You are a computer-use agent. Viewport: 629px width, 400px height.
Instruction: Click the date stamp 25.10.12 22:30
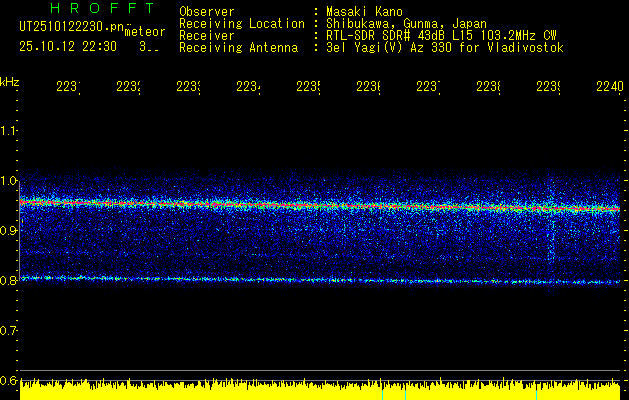coord(68,47)
